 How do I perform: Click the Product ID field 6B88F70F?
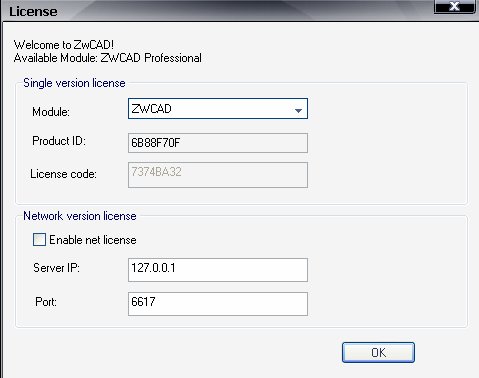click(x=218, y=143)
